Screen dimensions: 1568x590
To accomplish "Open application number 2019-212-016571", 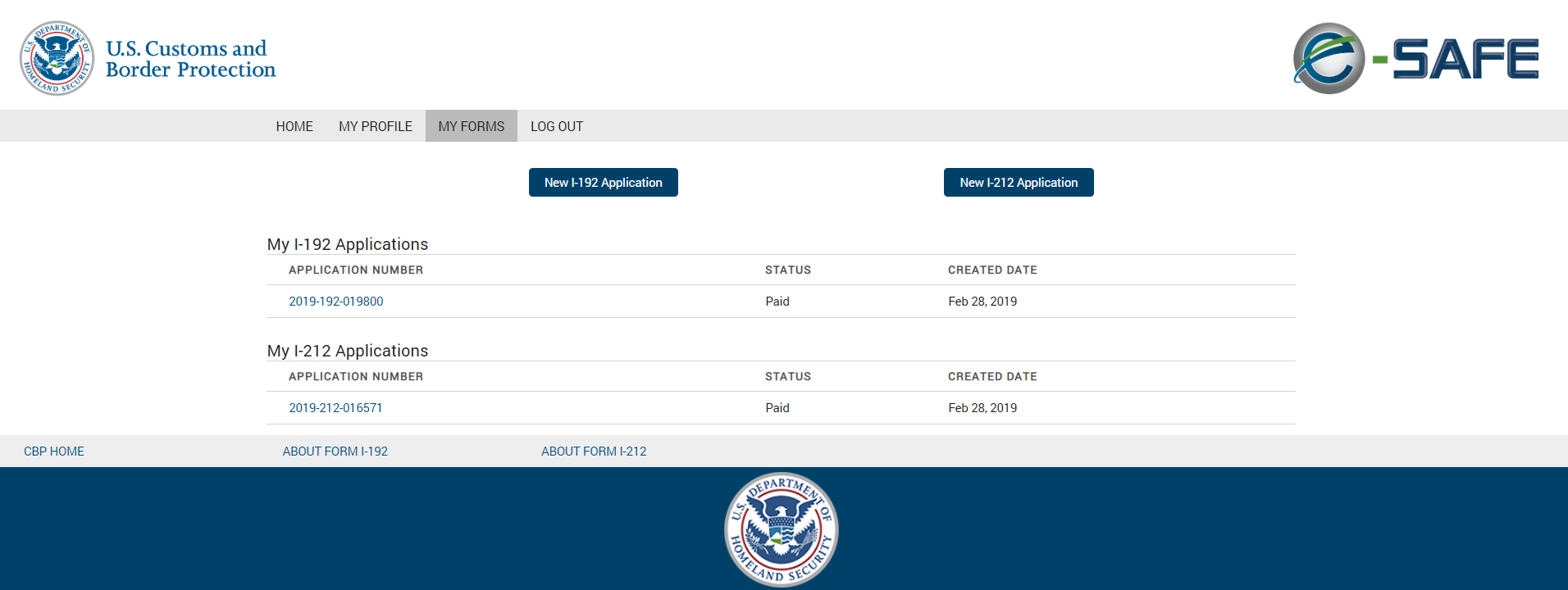I will pos(335,408).
